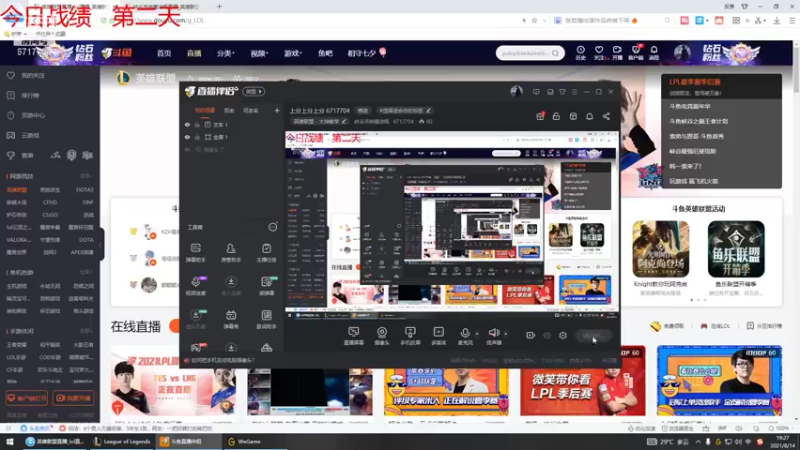This screenshot has width=800, height=450.
Task: Click 客户端 icon in Douyu header
Action: [636, 53]
